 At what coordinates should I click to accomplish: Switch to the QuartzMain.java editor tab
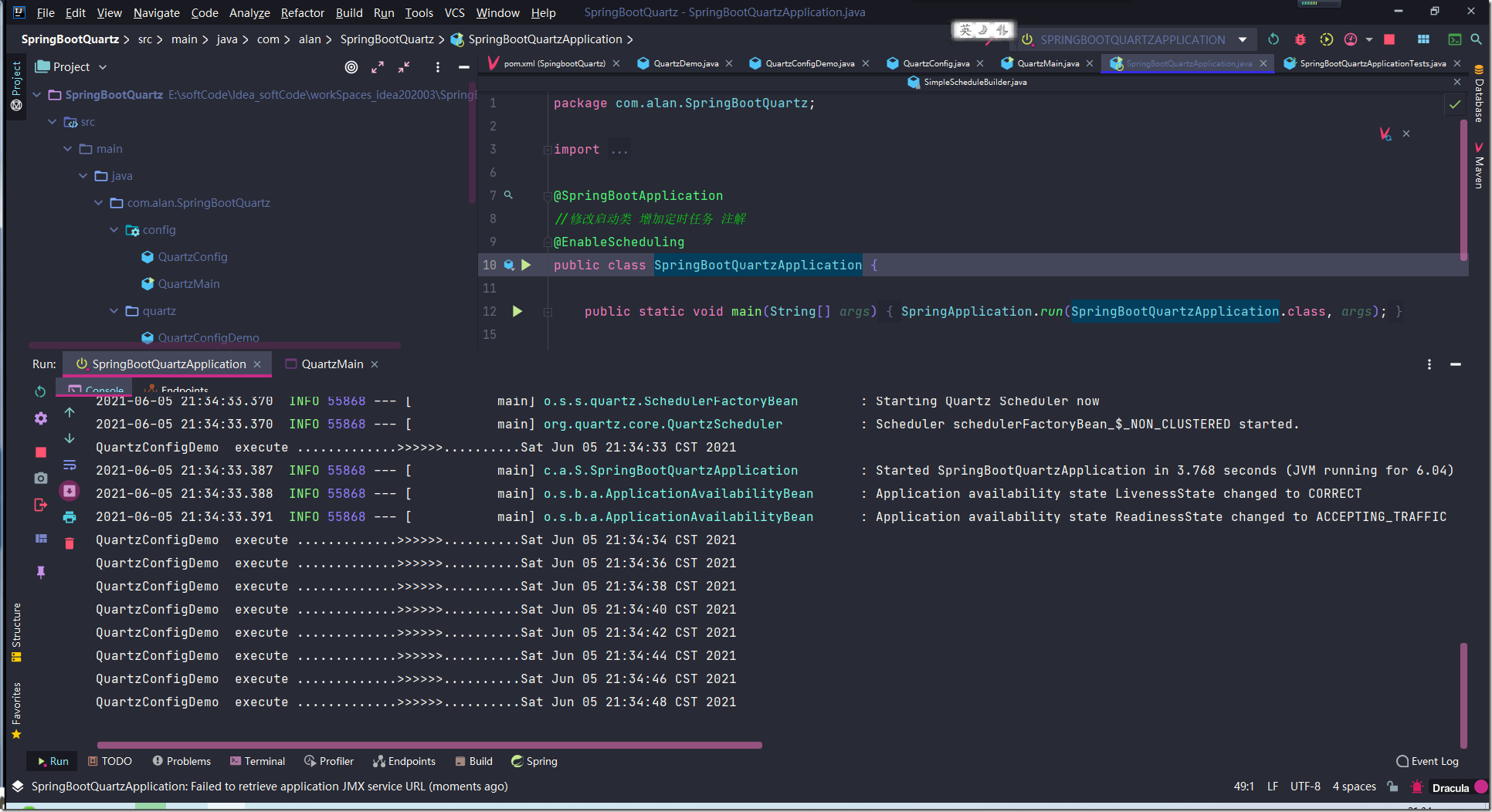(1047, 63)
